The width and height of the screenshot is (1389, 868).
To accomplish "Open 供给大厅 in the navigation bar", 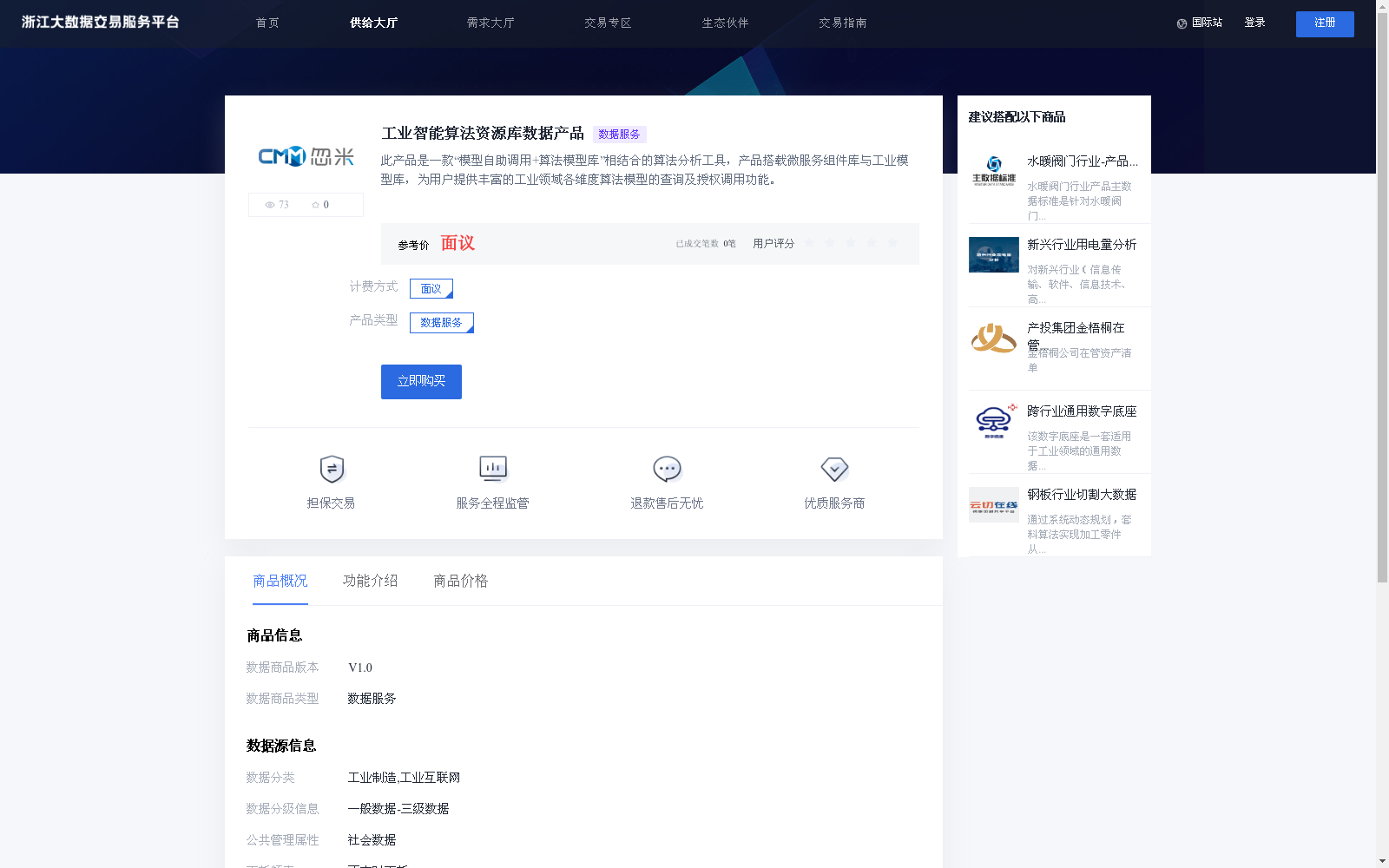I will point(373,23).
